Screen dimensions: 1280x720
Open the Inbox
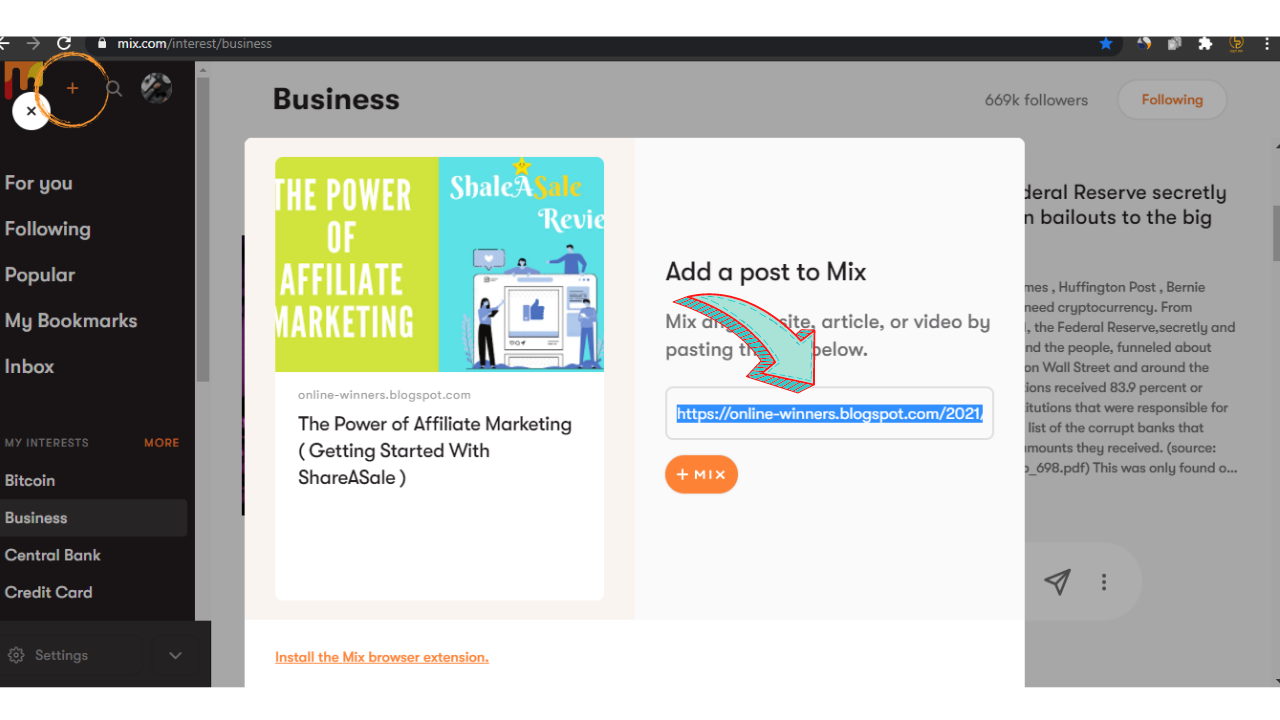click(29, 366)
